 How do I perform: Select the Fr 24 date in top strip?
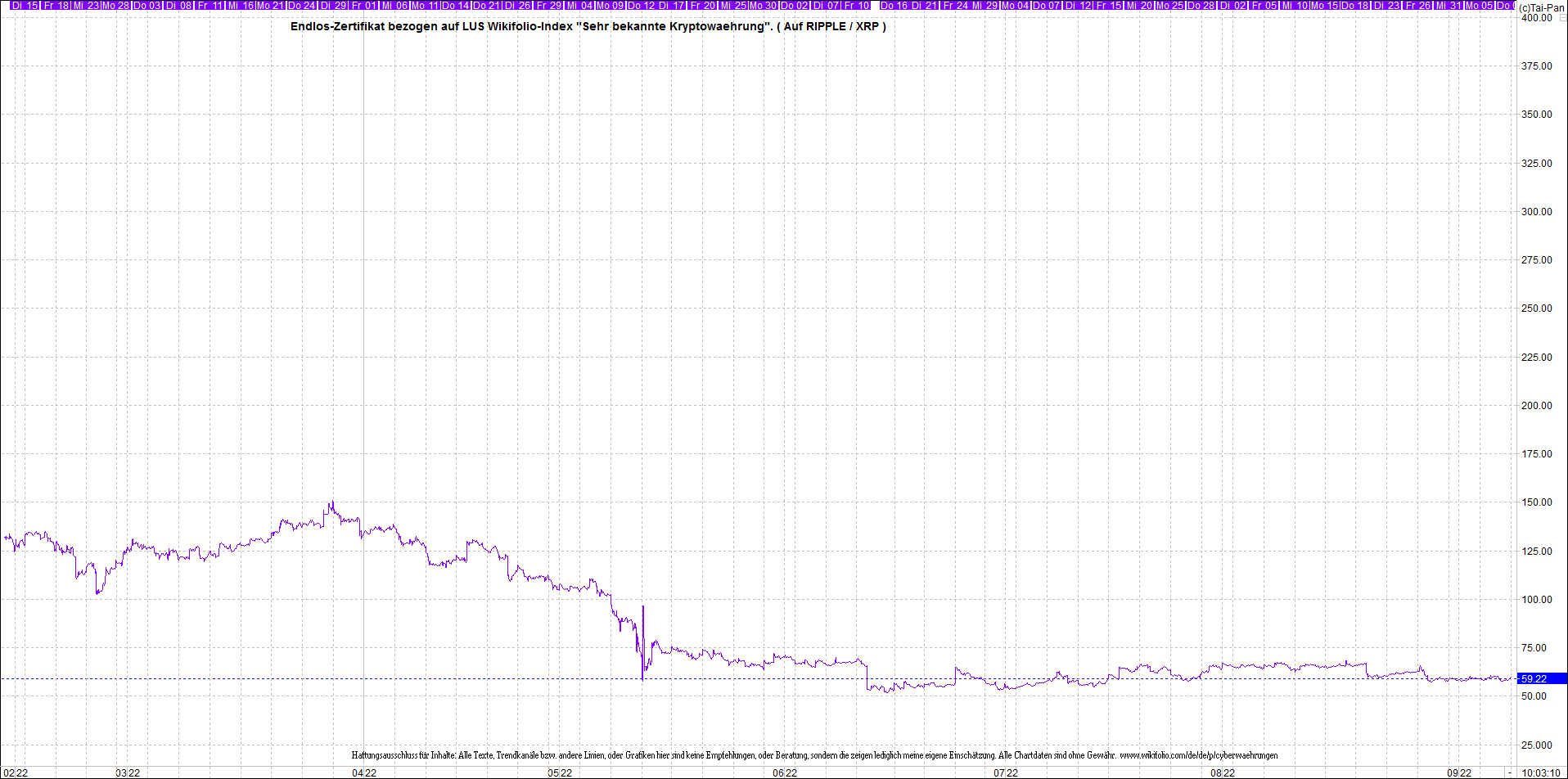(955, 6)
